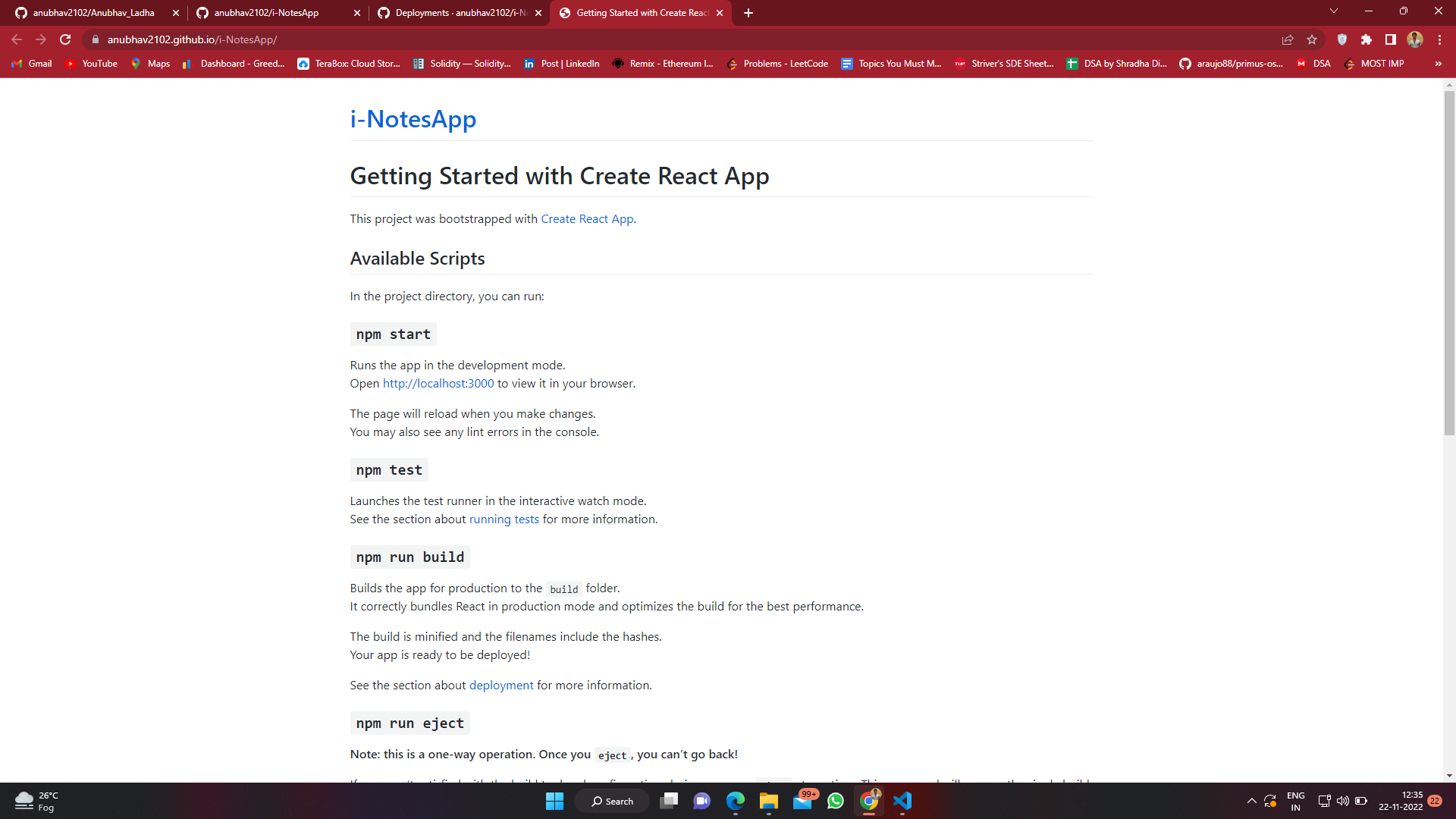Open the Extensions puzzle icon

pyautogui.click(x=1367, y=39)
